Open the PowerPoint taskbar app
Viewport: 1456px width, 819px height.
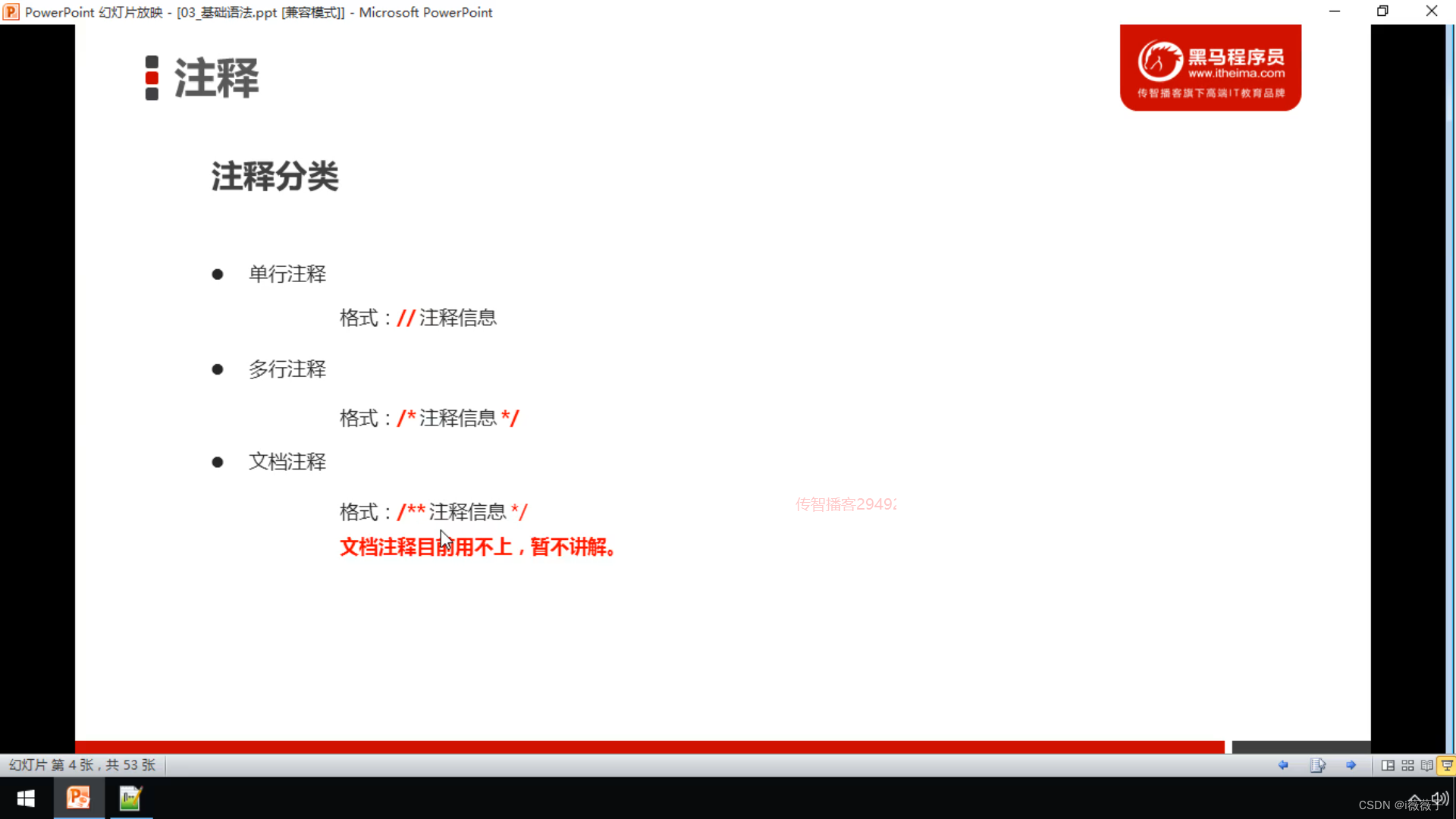pyautogui.click(x=78, y=798)
